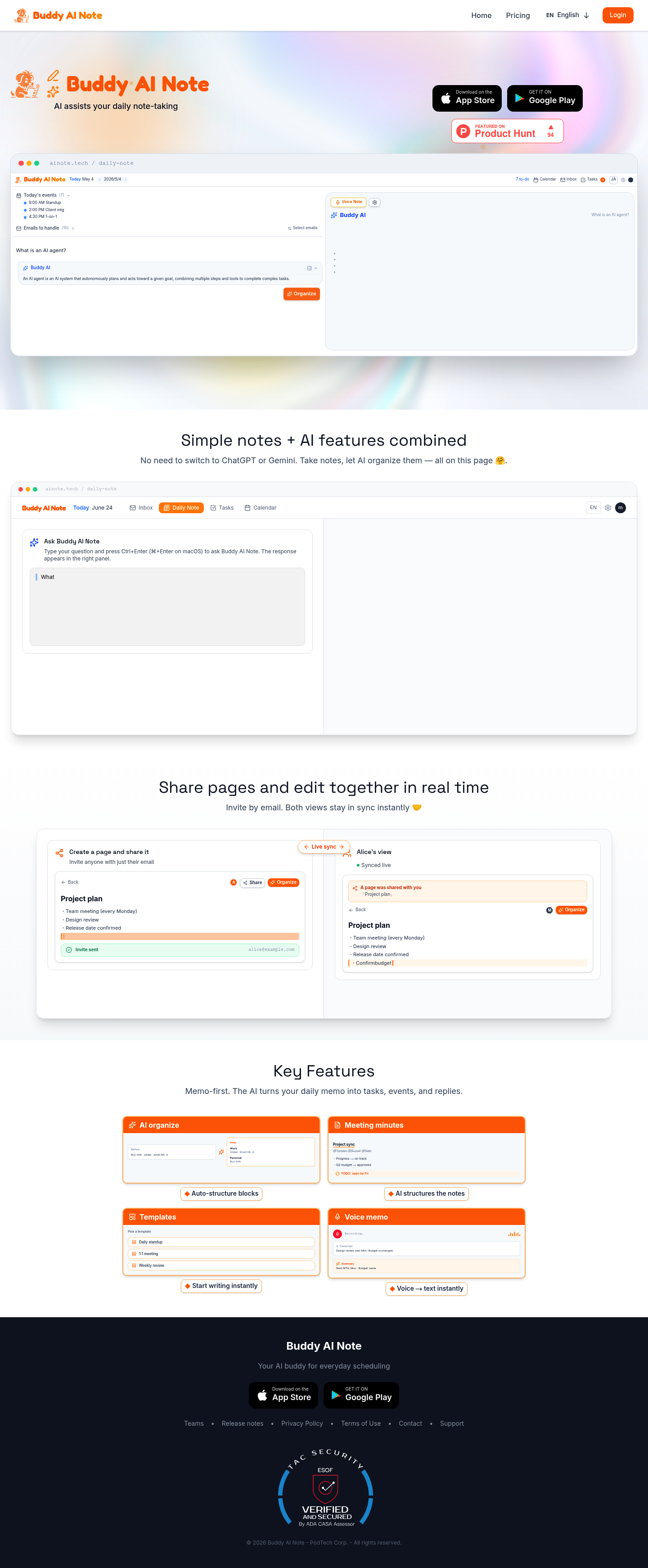
Task: Open settings gear in the top demo toolbar
Action: [623, 180]
